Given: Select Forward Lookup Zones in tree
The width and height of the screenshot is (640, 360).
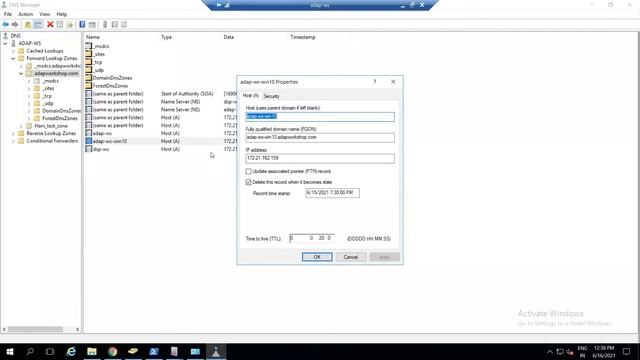Looking at the screenshot, I should click(51, 58).
